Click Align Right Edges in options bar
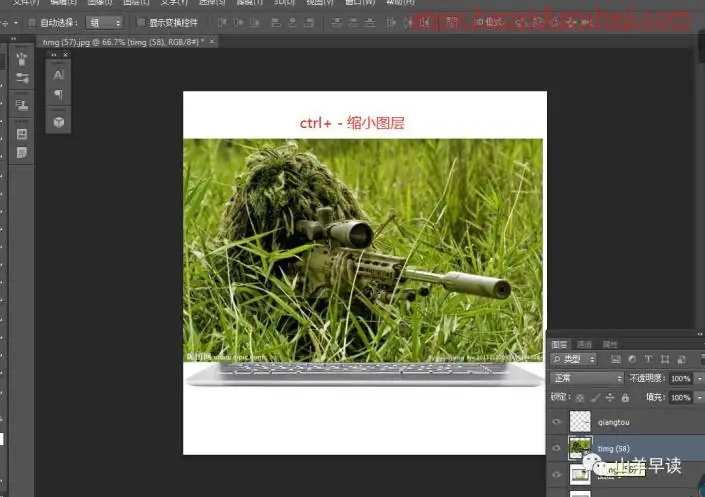 pyautogui.click(x=309, y=22)
